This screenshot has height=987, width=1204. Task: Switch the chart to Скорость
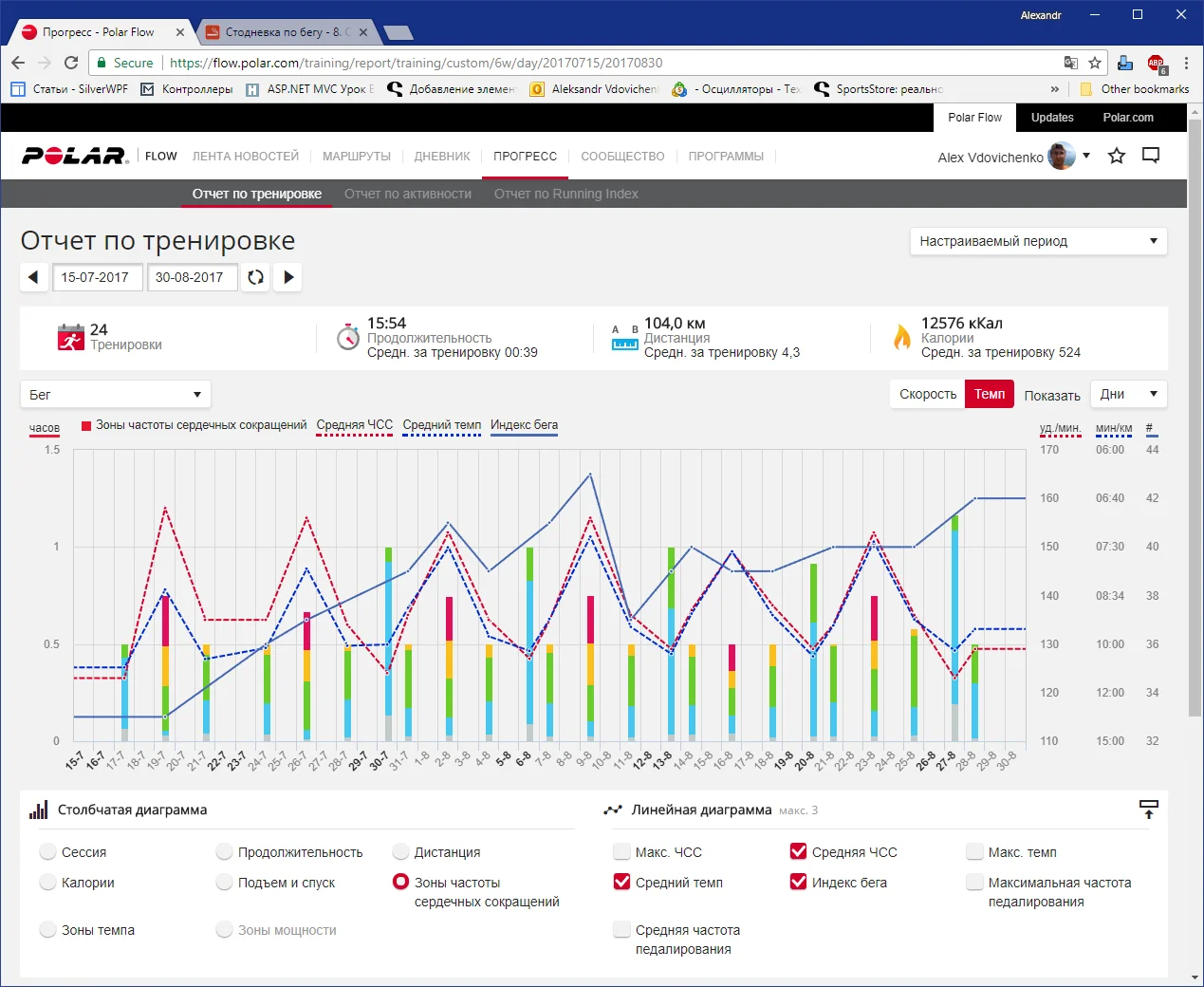click(927, 394)
